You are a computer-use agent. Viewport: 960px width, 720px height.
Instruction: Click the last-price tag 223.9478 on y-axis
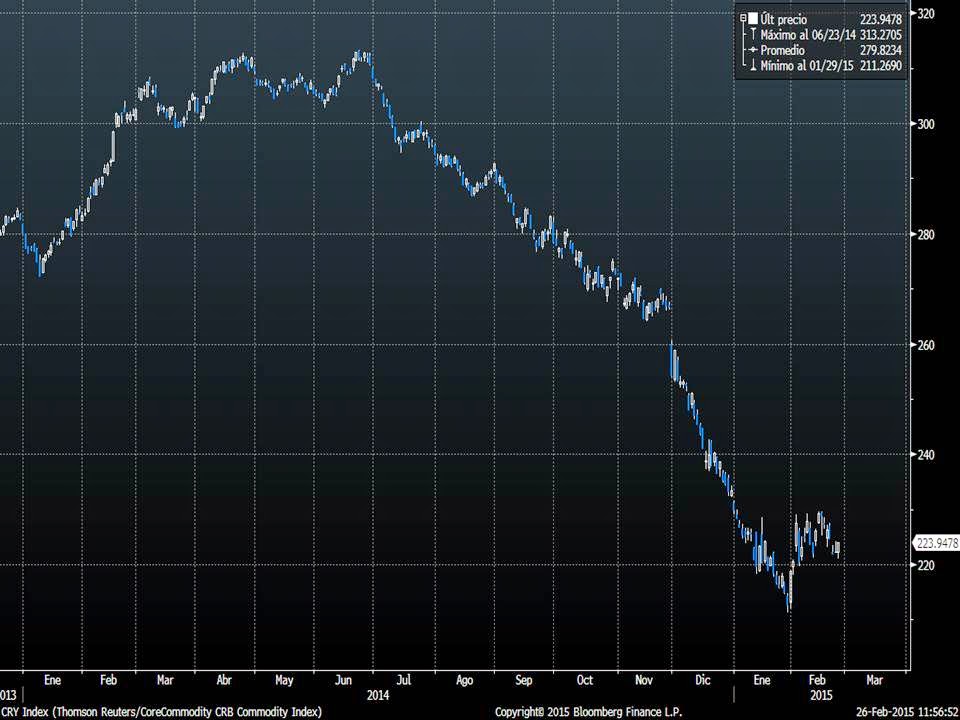[937, 542]
